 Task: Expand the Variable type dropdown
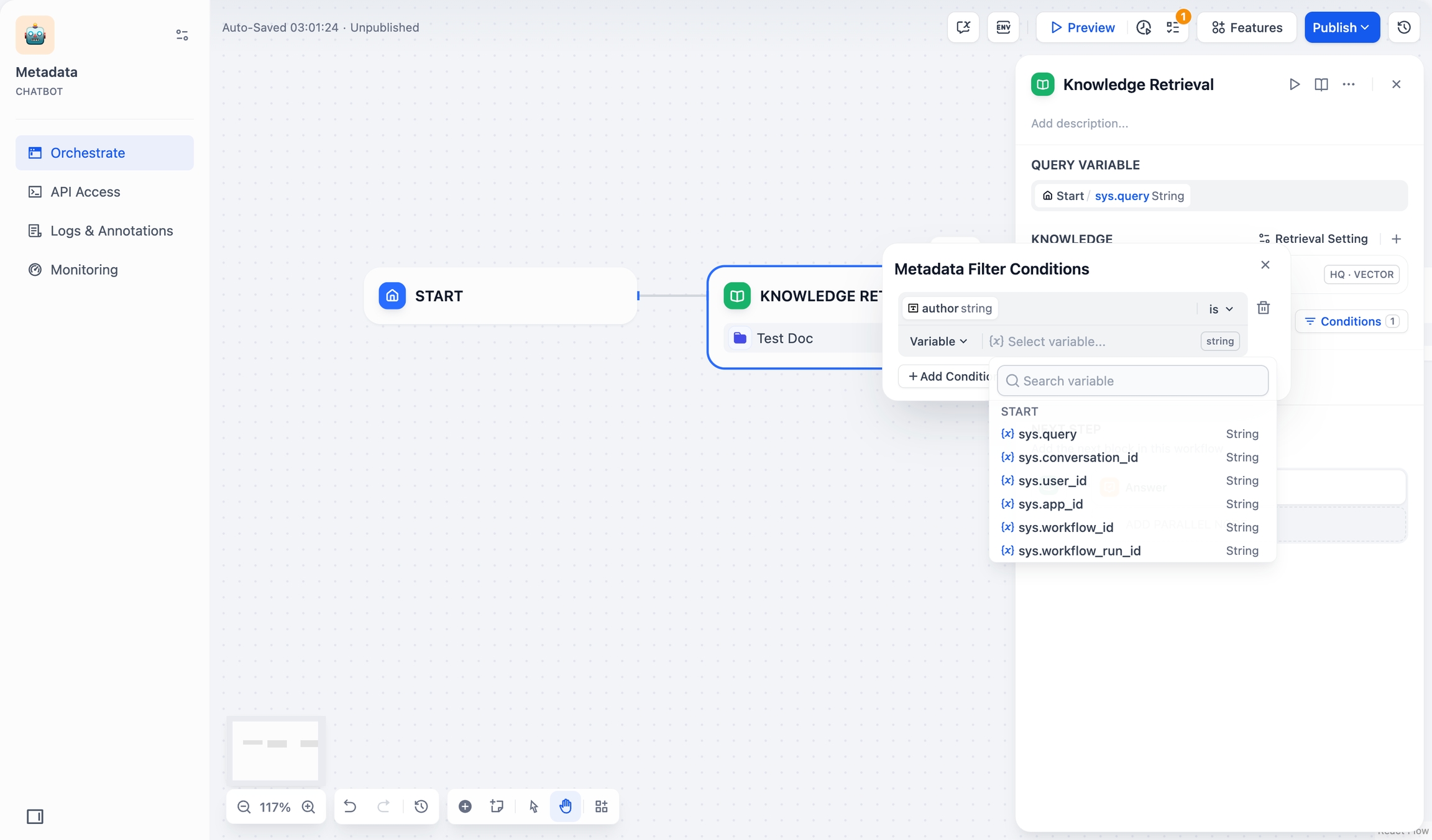938,341
